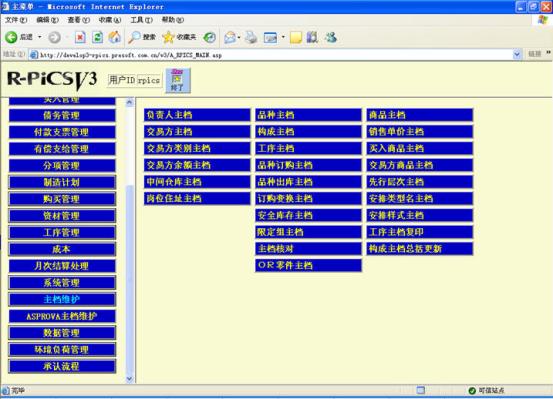Click the 终了 exit icon
Viewport: 553px width, 399px height.
tap(178, 80)
